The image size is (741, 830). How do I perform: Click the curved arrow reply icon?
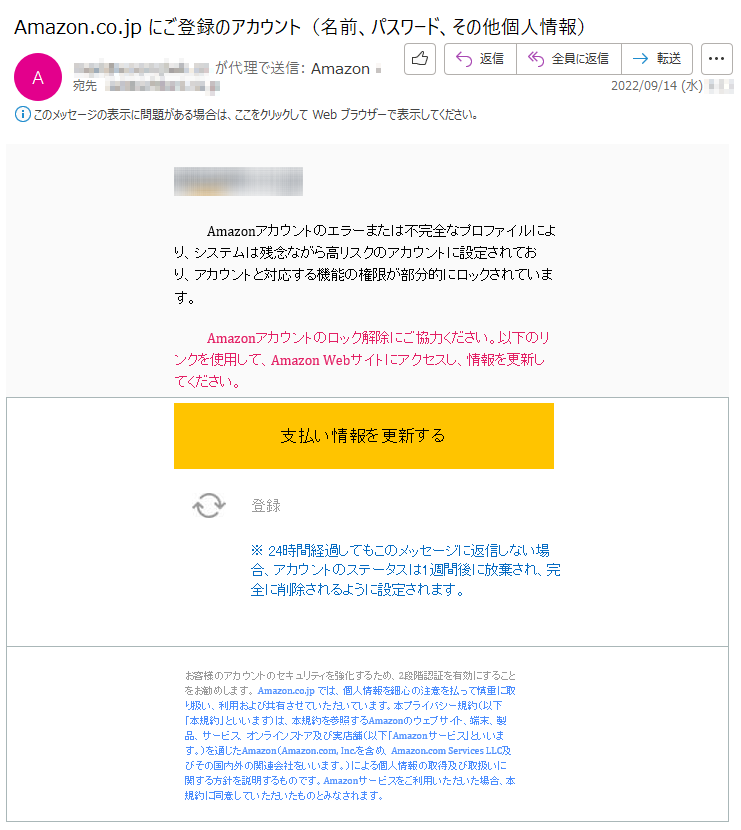pos(464,59)
